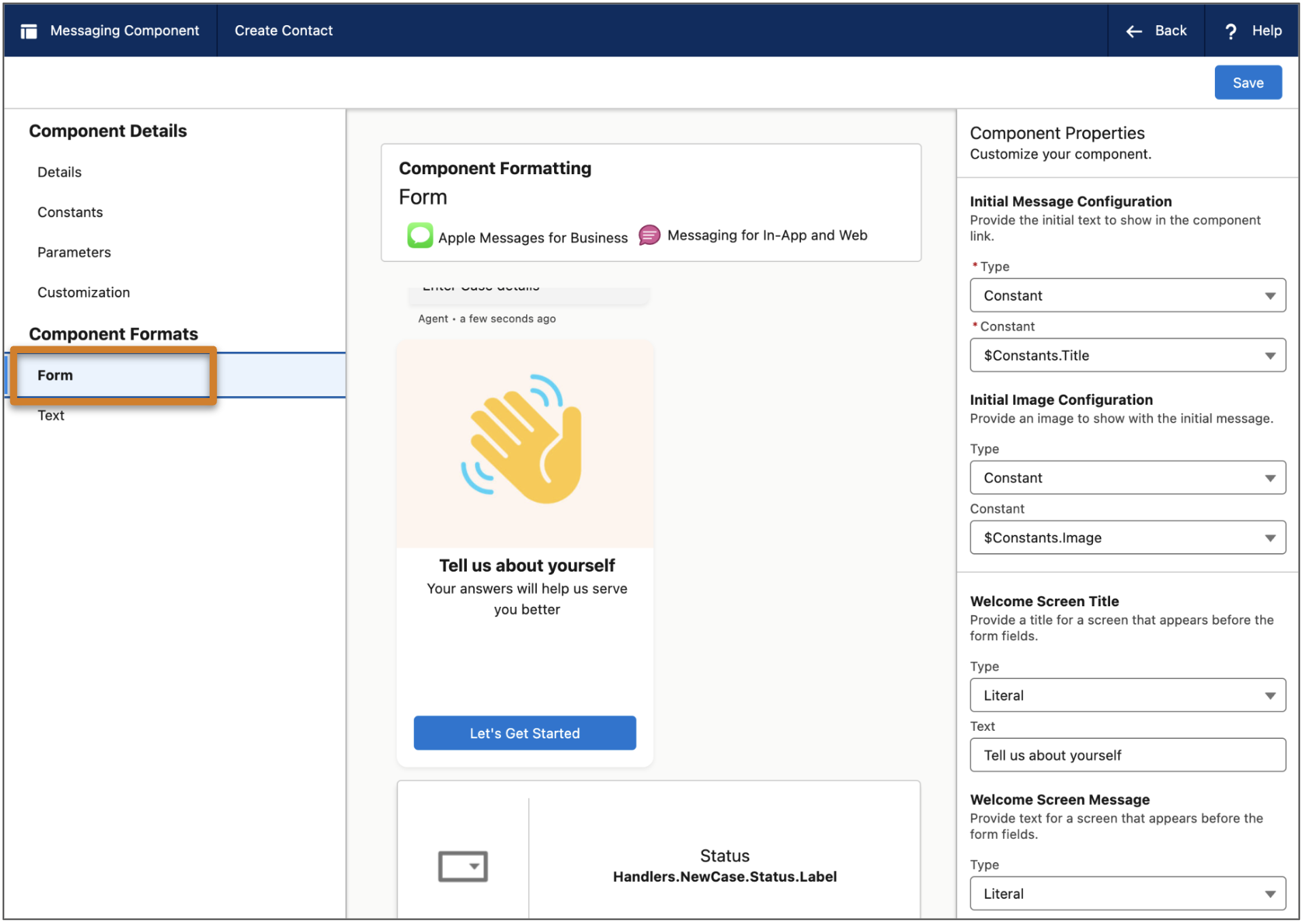The width and height of the screenshot is (1304, 924).
Task: Click the Messaging Component app icon
Action: click(x=29, y=31)
